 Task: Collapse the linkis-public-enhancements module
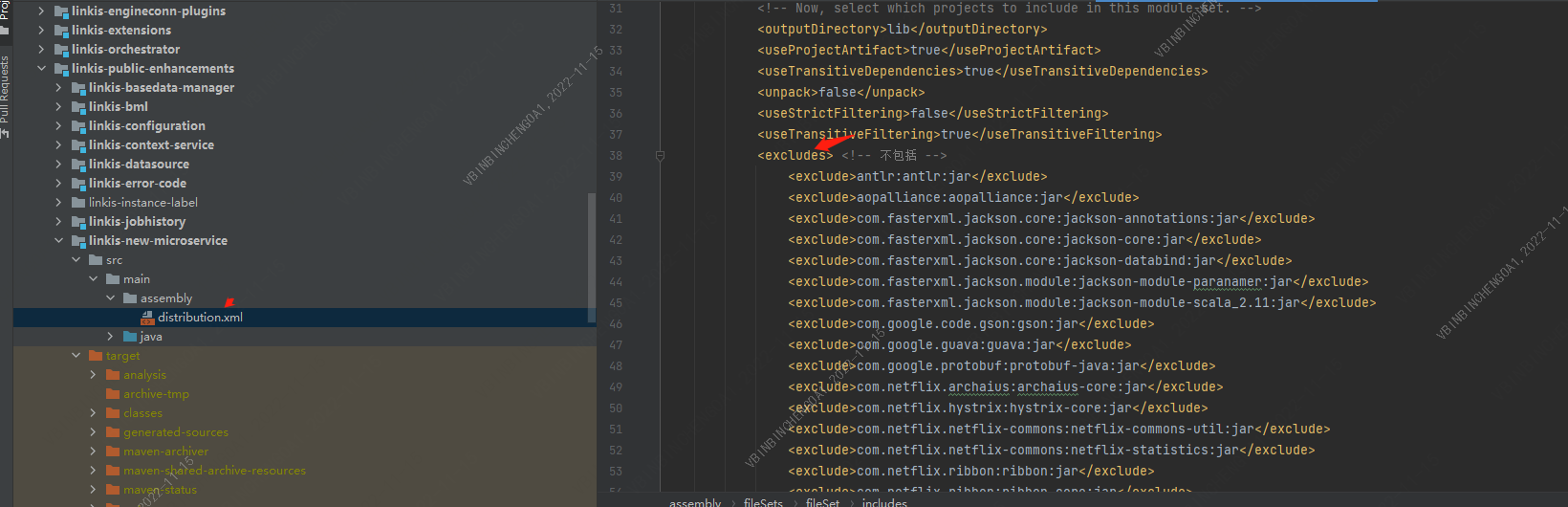pyautogui.click(x=41, y=69)
